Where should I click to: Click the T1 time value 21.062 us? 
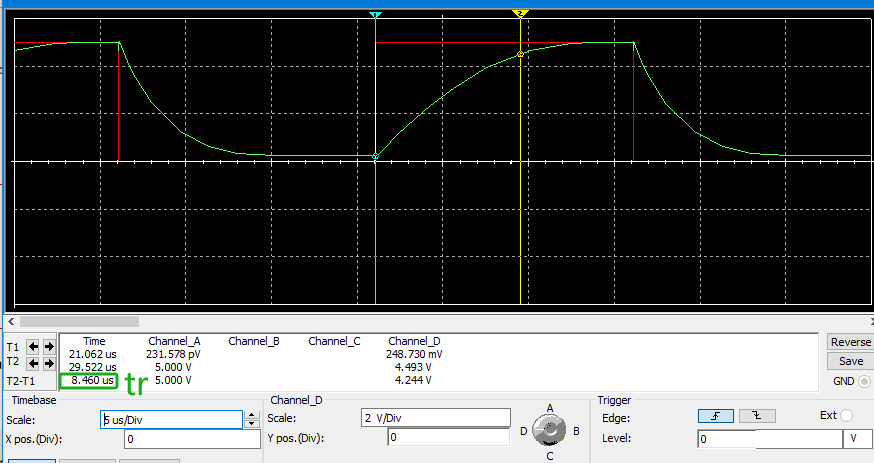[93, 354]
